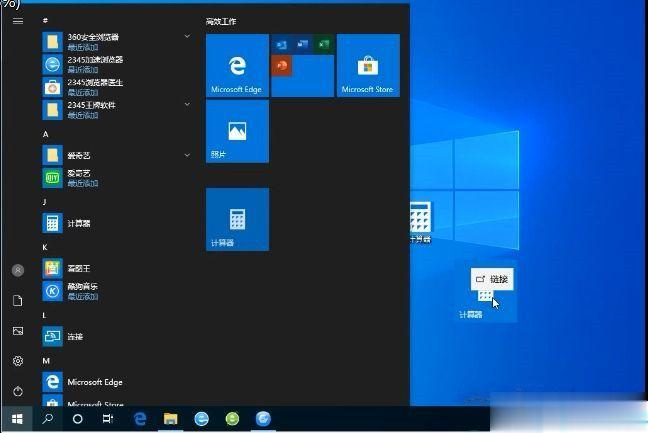Viewport: 648px width, 433px height.
Task: Open File Explorer from the taskbar
Action: pyautogui.click(x=170, y=419)
